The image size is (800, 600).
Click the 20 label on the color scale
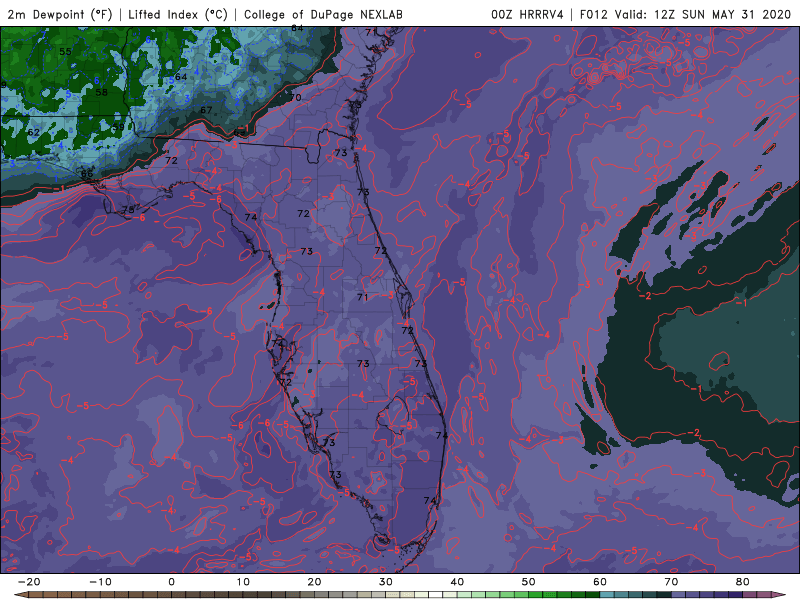(x=314, y=582)
